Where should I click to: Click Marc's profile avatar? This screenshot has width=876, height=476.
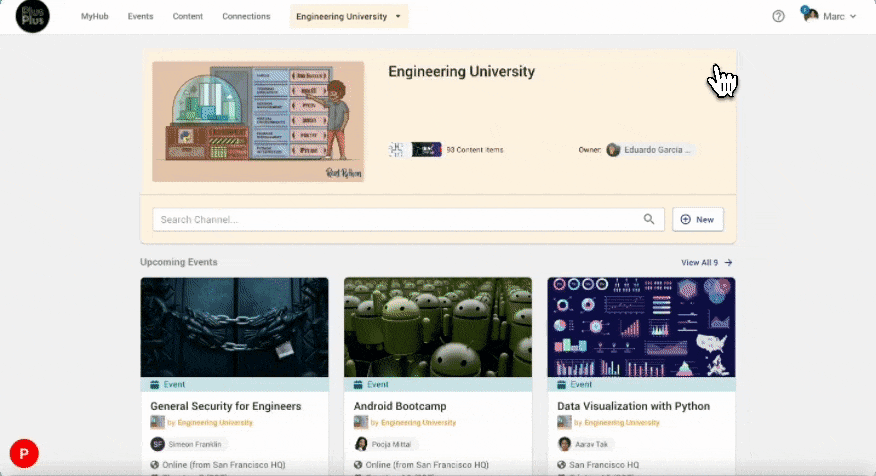pos(811,16)
